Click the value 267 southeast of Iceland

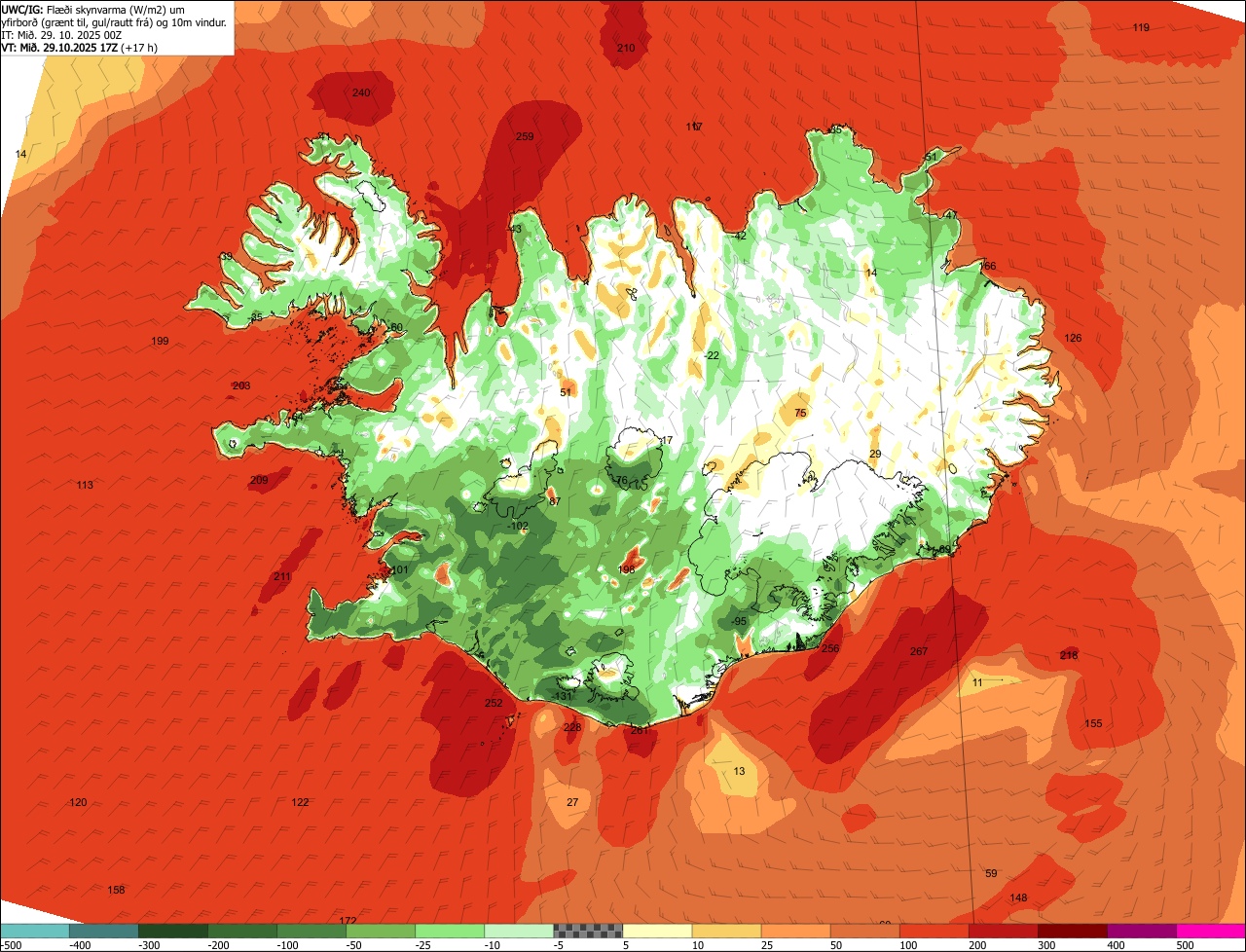pyautogui.click(x=919, y=652)
